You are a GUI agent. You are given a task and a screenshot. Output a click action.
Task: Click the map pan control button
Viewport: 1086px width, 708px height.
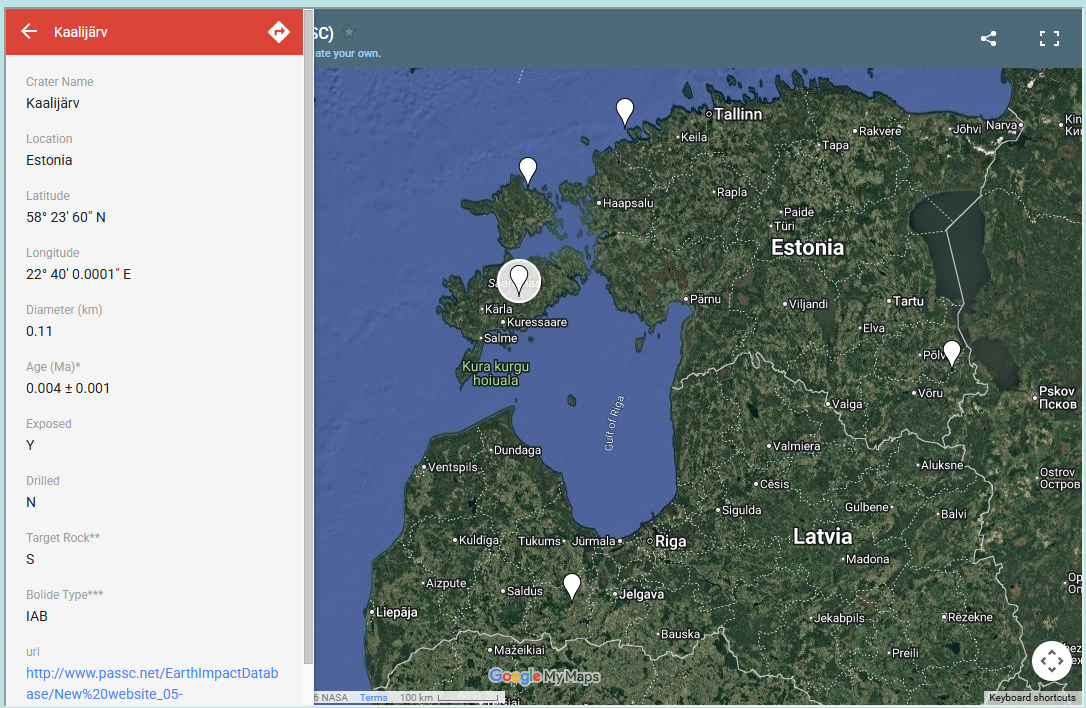click(1051, 661)
